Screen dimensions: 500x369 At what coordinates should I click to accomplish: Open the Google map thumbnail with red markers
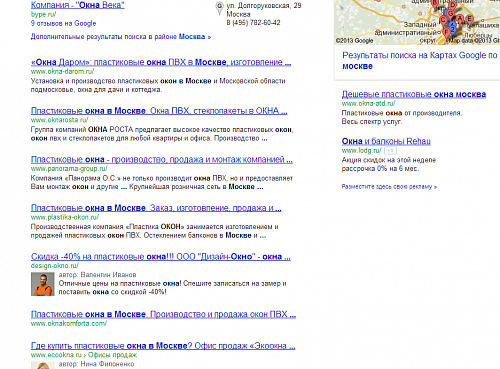(417, 22)
